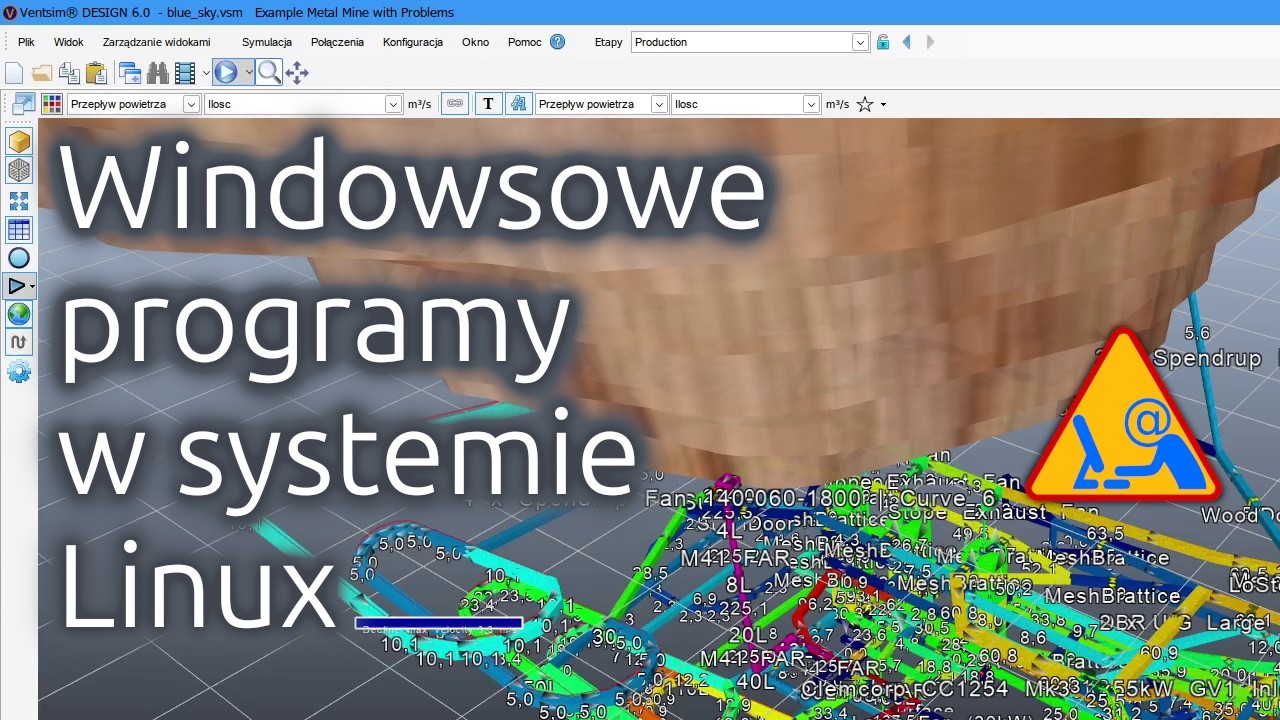Open the tiny arrow beside triangle tool
This screenshot has height=720, width=1280.
coord(33,287)
